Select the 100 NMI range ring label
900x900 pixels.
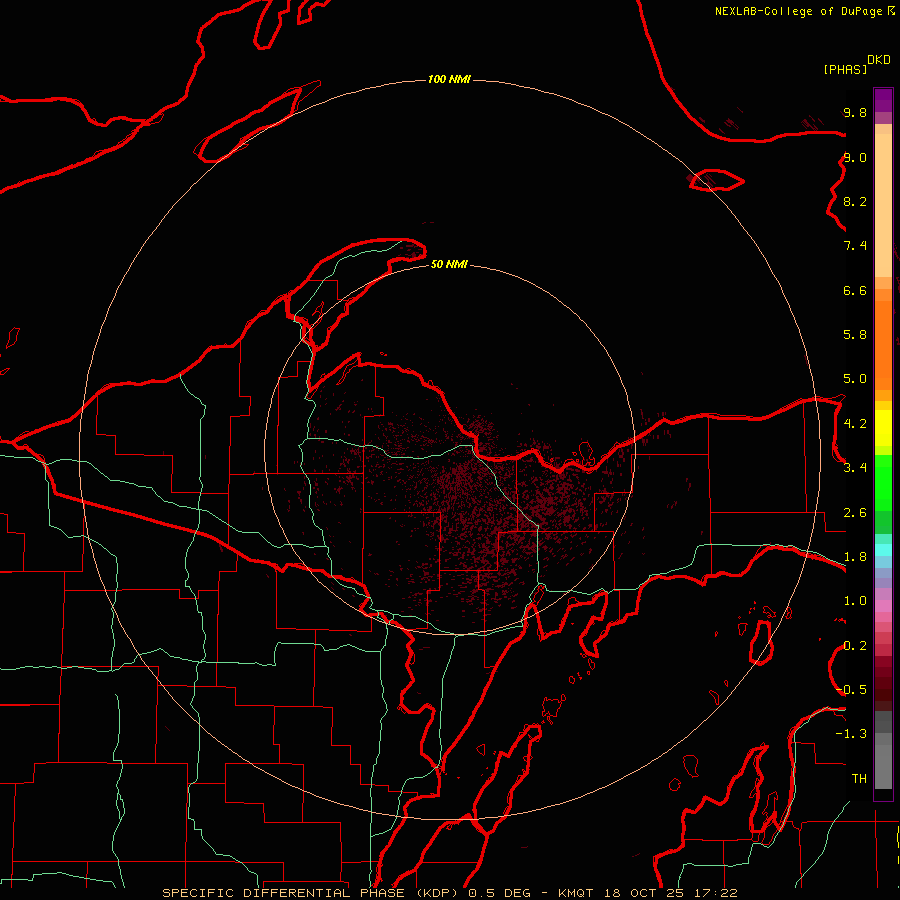pos(449,79)
